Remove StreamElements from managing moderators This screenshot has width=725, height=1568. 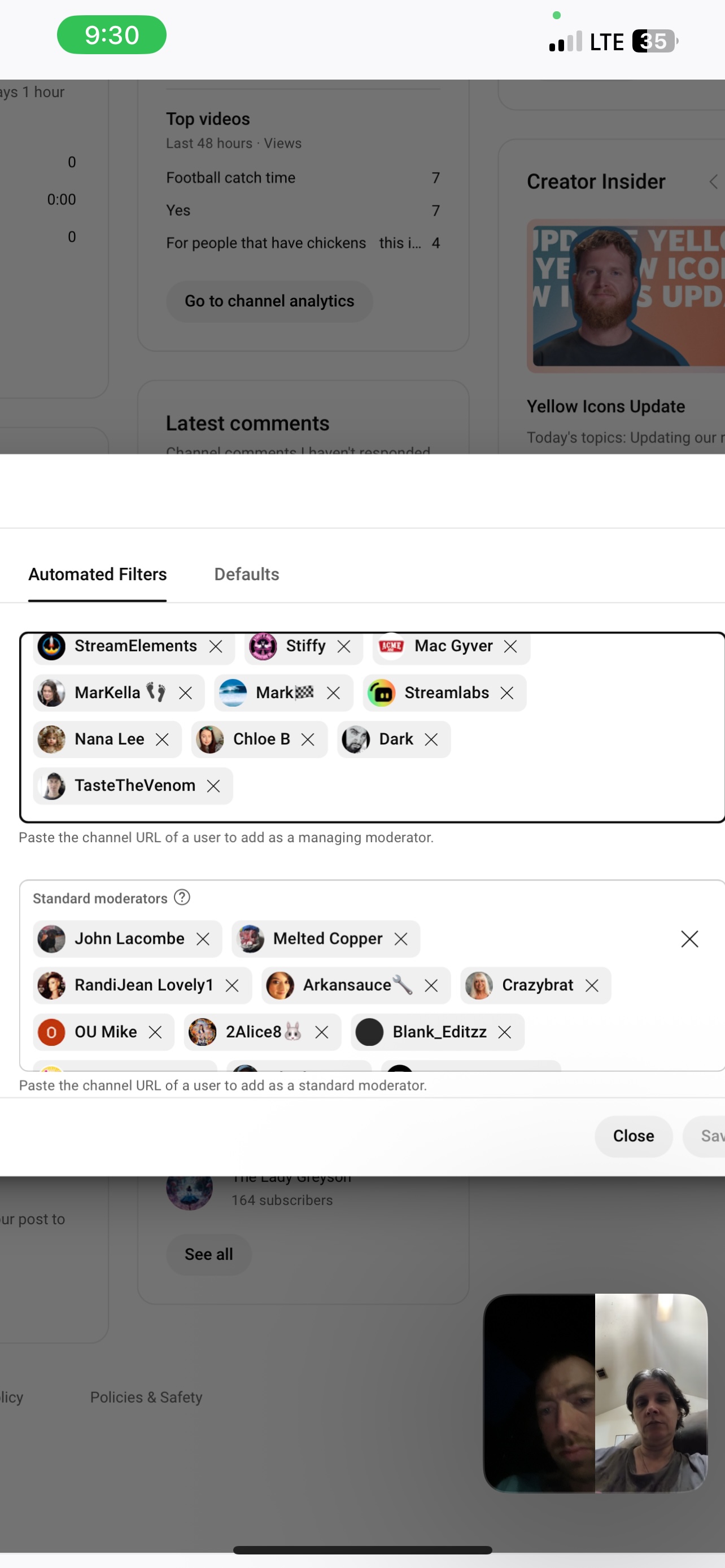point(216,646)
